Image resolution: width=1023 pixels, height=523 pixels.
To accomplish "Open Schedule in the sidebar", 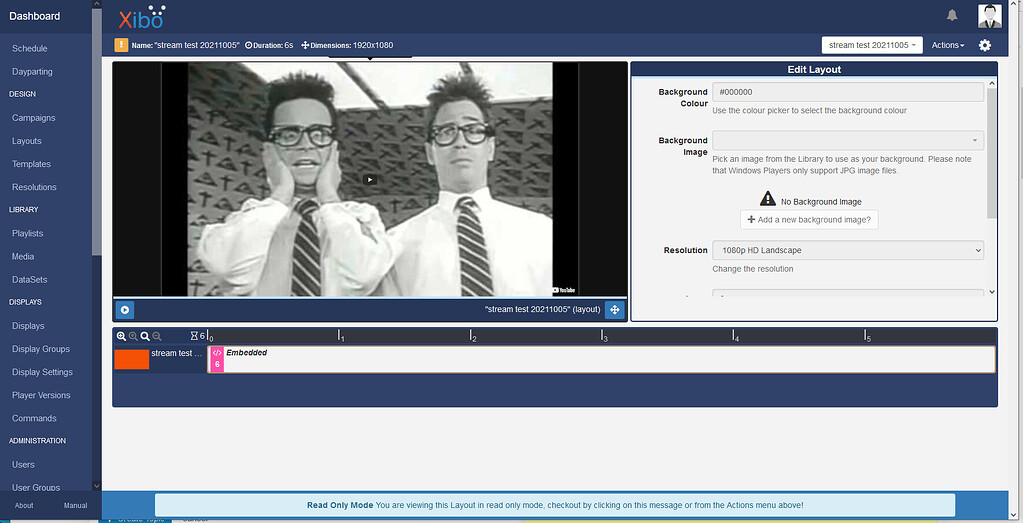I will point(29,48).
